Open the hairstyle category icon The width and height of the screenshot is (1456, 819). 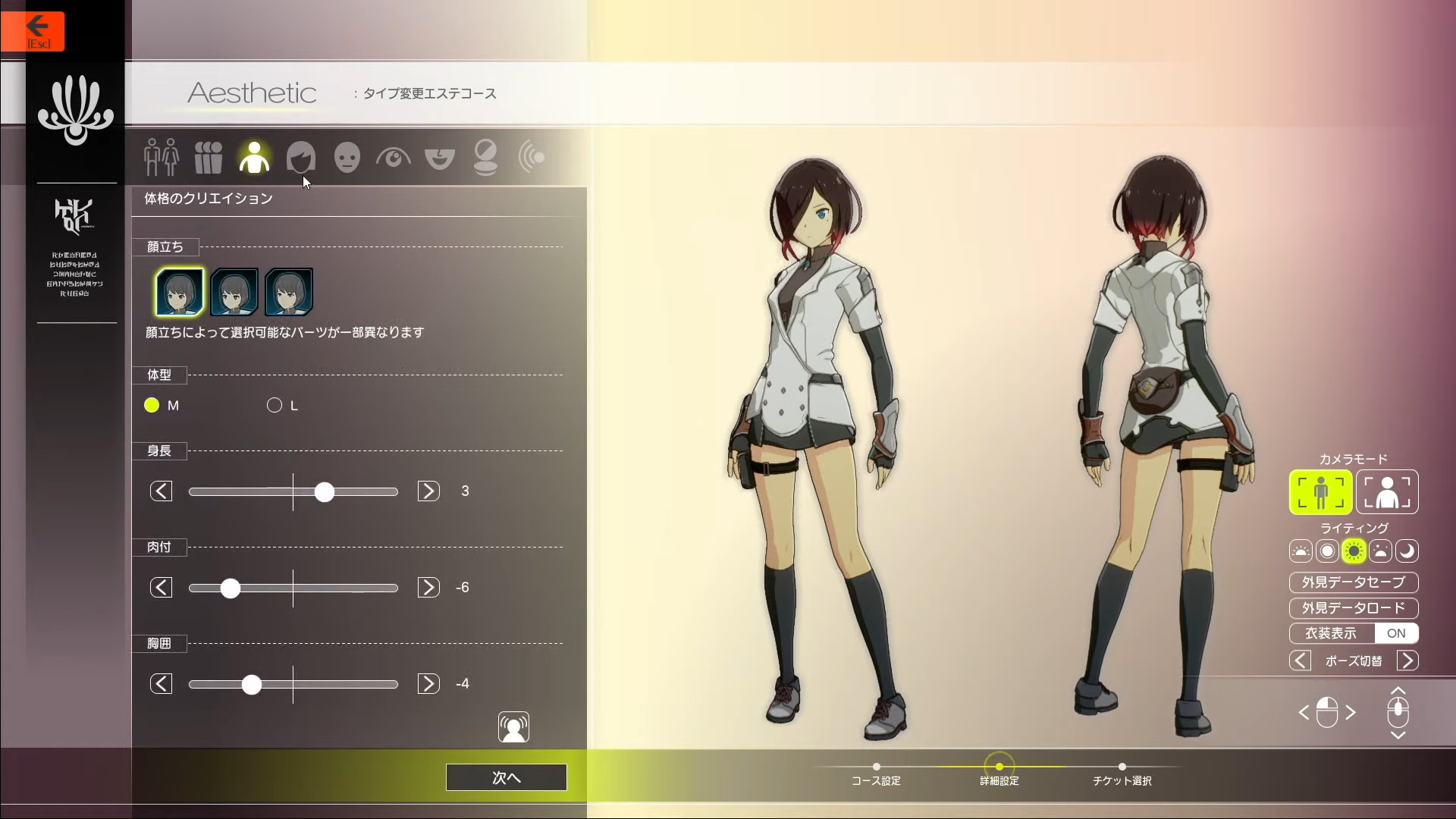tap(300, 158)
